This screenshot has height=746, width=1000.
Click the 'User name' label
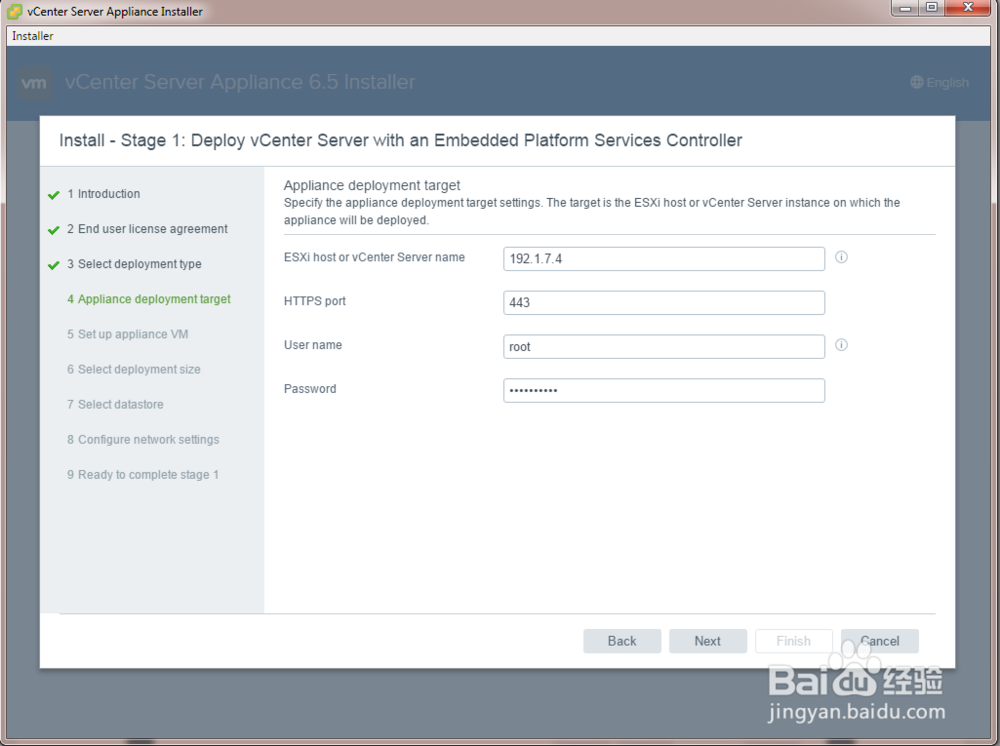[312, 345]
